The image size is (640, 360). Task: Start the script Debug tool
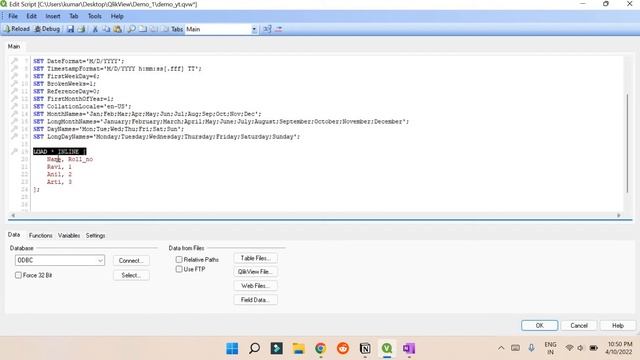pyautogui.click(x=48, y=29)
